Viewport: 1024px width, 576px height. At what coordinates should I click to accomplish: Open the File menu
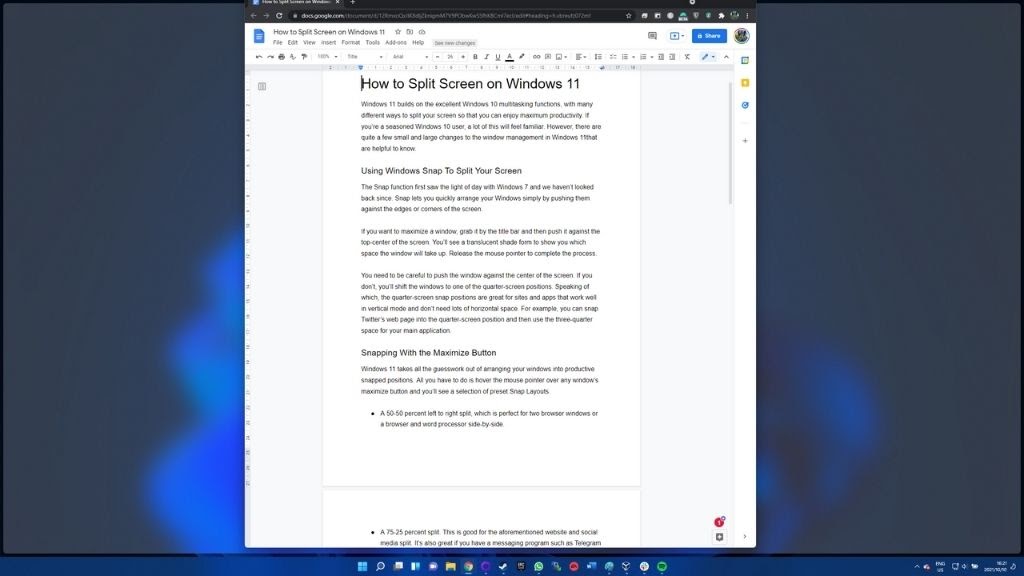(278, 42)
